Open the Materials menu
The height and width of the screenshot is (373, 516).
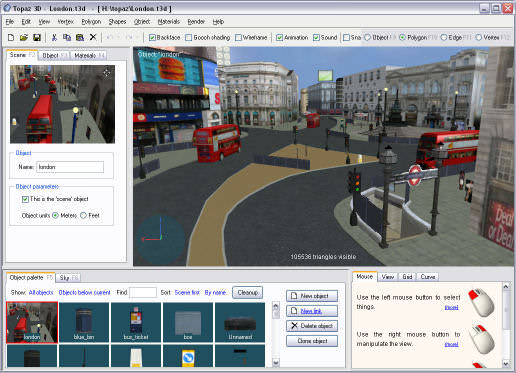click(169, 22)
